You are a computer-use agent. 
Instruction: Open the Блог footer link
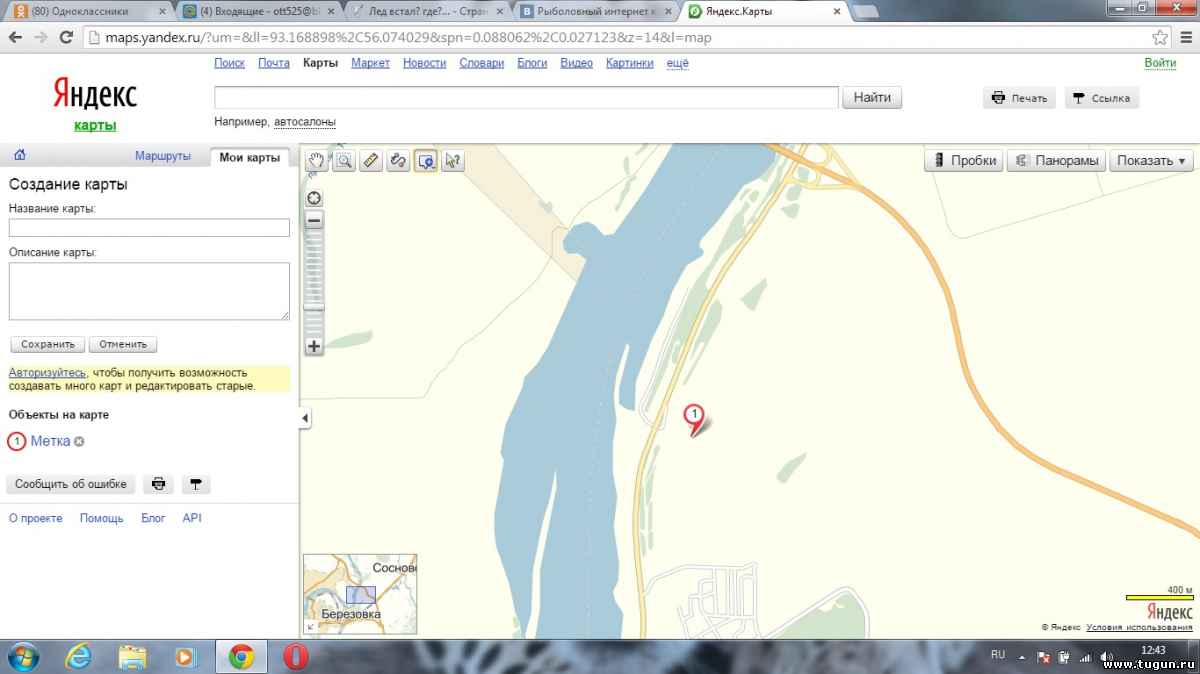tap(153, 518)
